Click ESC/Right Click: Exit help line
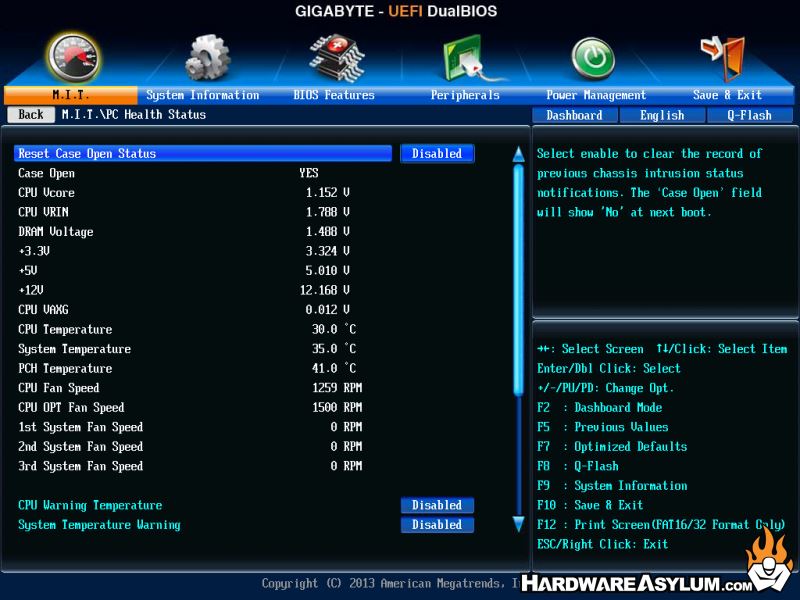800x600 pixels. [x=603, y=544]
